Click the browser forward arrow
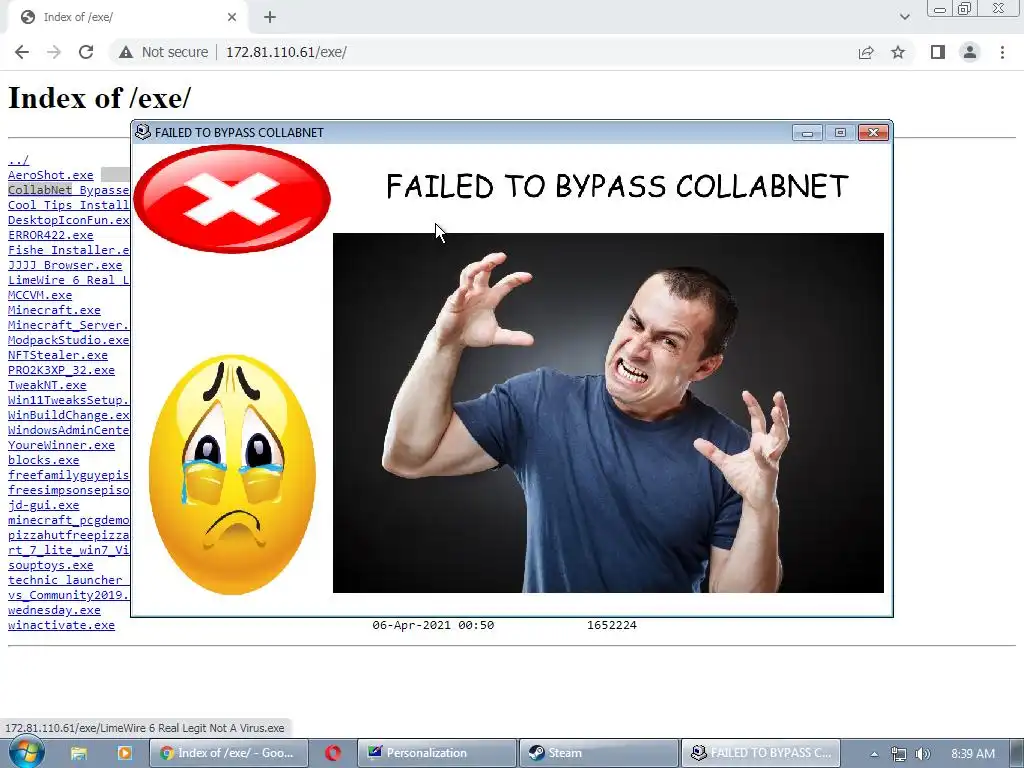1024x768 pixels. coord(54,52)
